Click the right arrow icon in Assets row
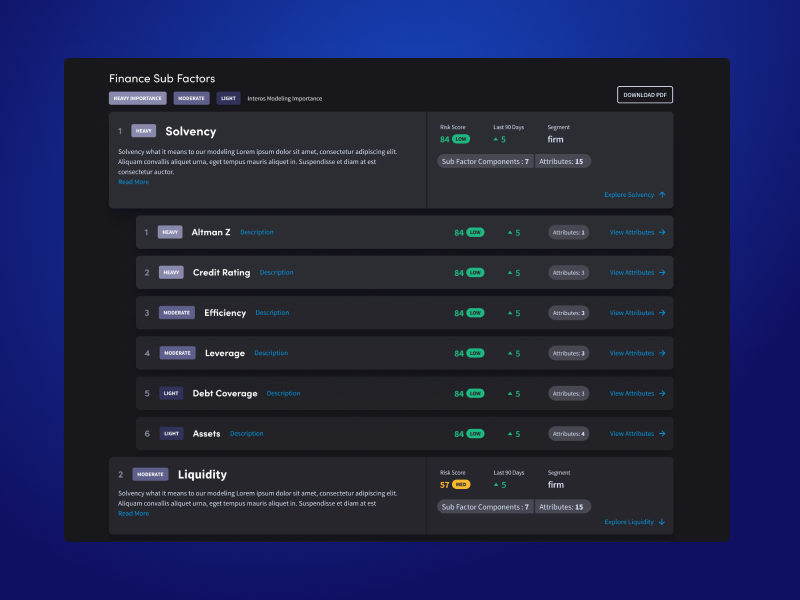The width and height of the screenshot is (800, 600). 662,434
